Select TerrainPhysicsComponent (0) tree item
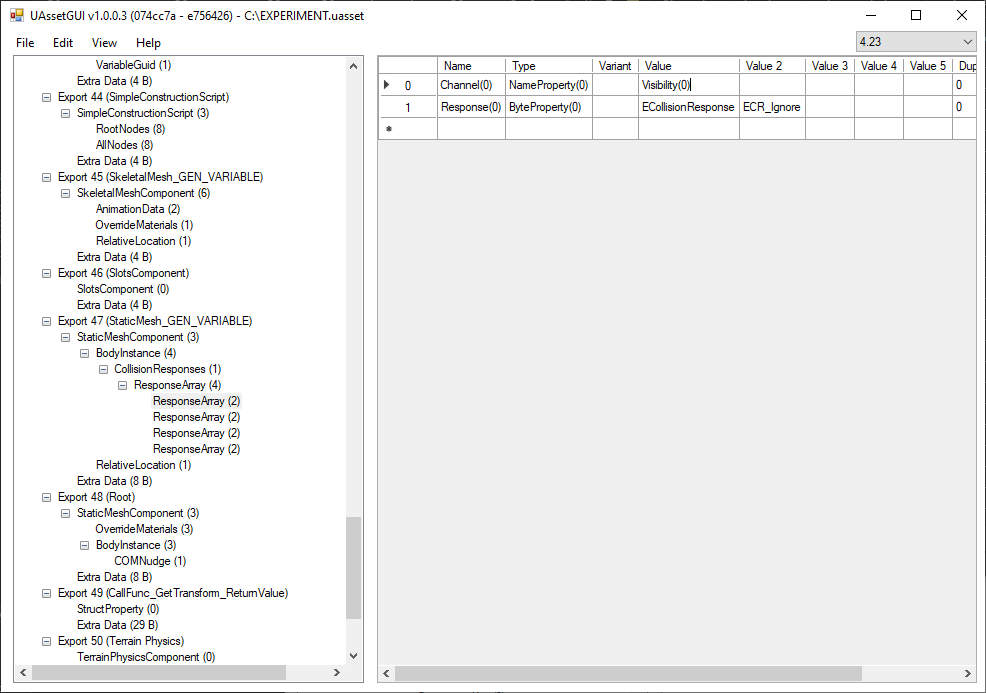Image resolution: width=986 pixels, height=693 pixels. coord(146,657)
